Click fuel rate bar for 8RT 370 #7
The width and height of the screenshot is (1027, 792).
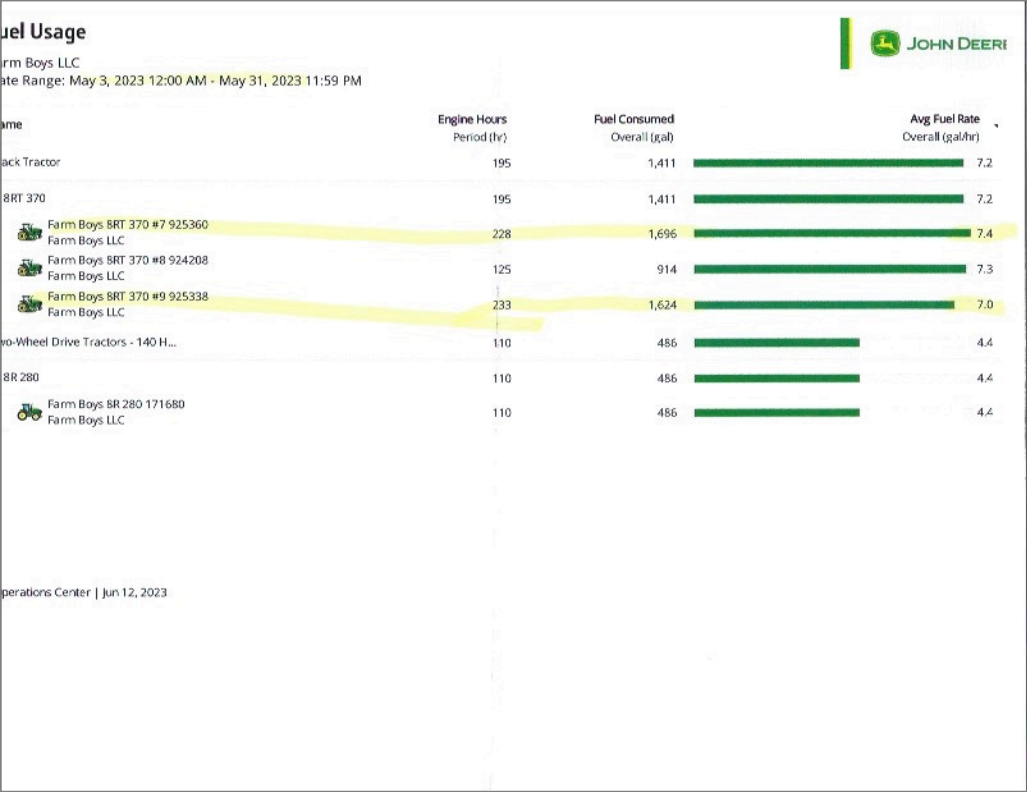pyautogui.click(x=832, y=233)
